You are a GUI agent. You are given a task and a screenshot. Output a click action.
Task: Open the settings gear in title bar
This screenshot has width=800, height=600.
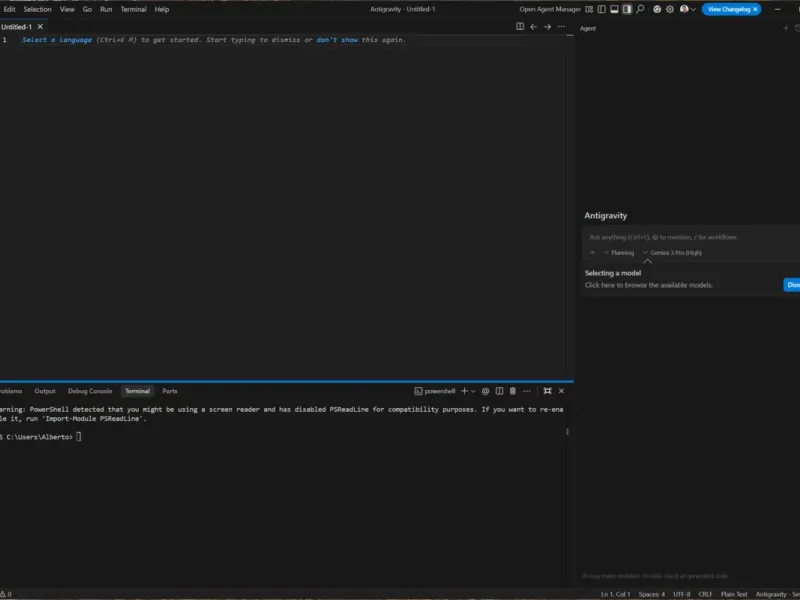(x=670, y=9)
